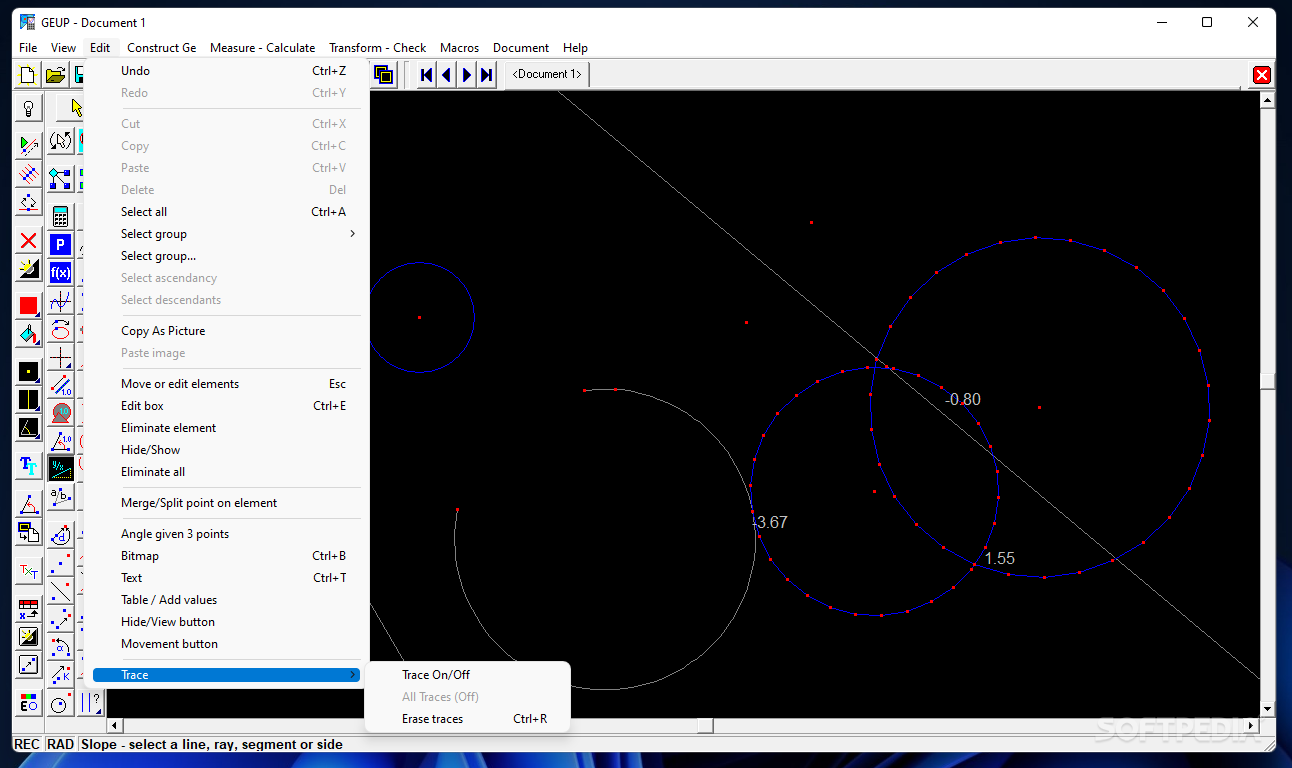Image resolution: width=1292 pixels, height=768 pixels.
Task: Click the horizontal scrollbar left arrow
Action: click(115, 726)
